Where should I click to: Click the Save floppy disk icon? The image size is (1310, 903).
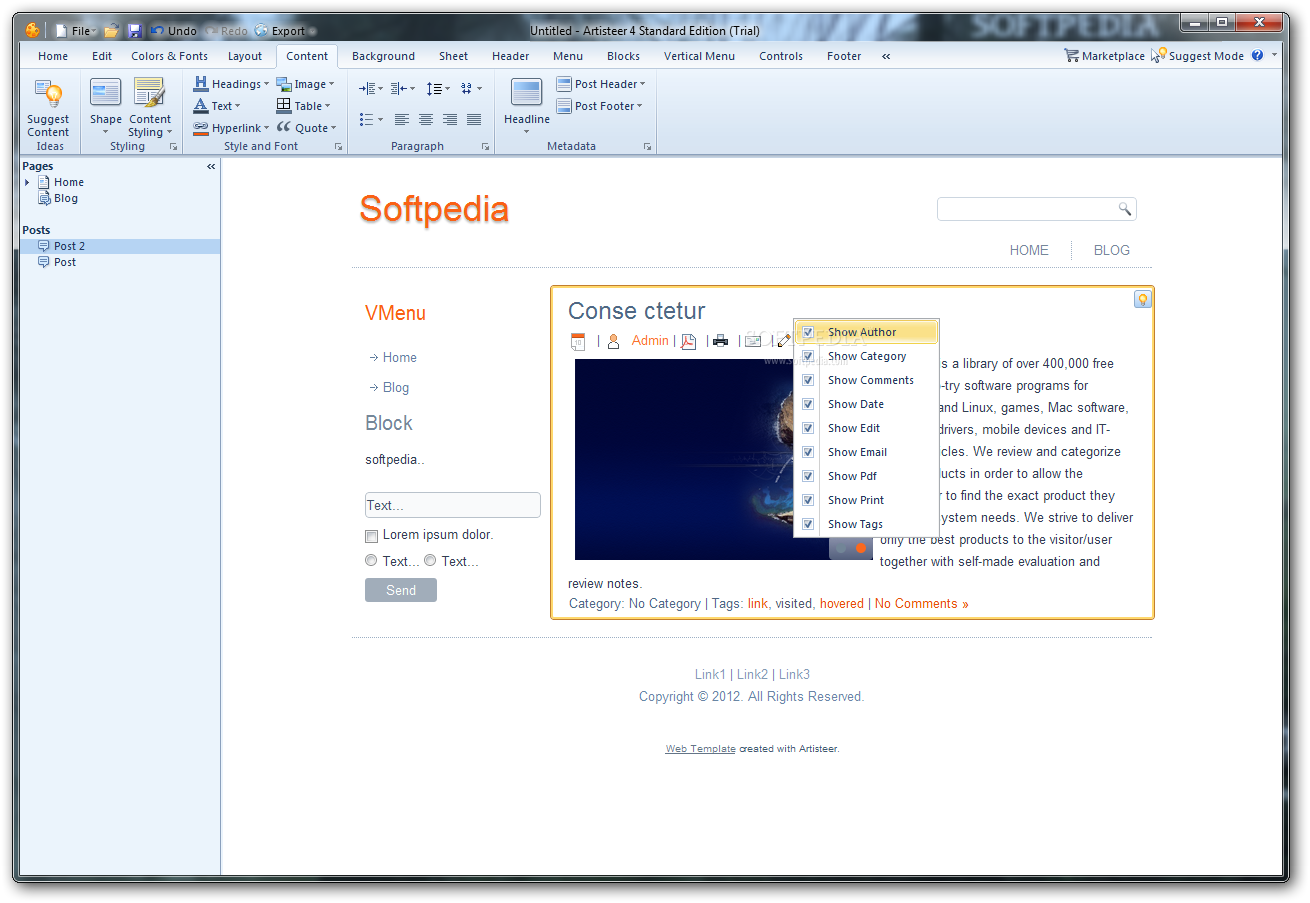click(135, 31)
